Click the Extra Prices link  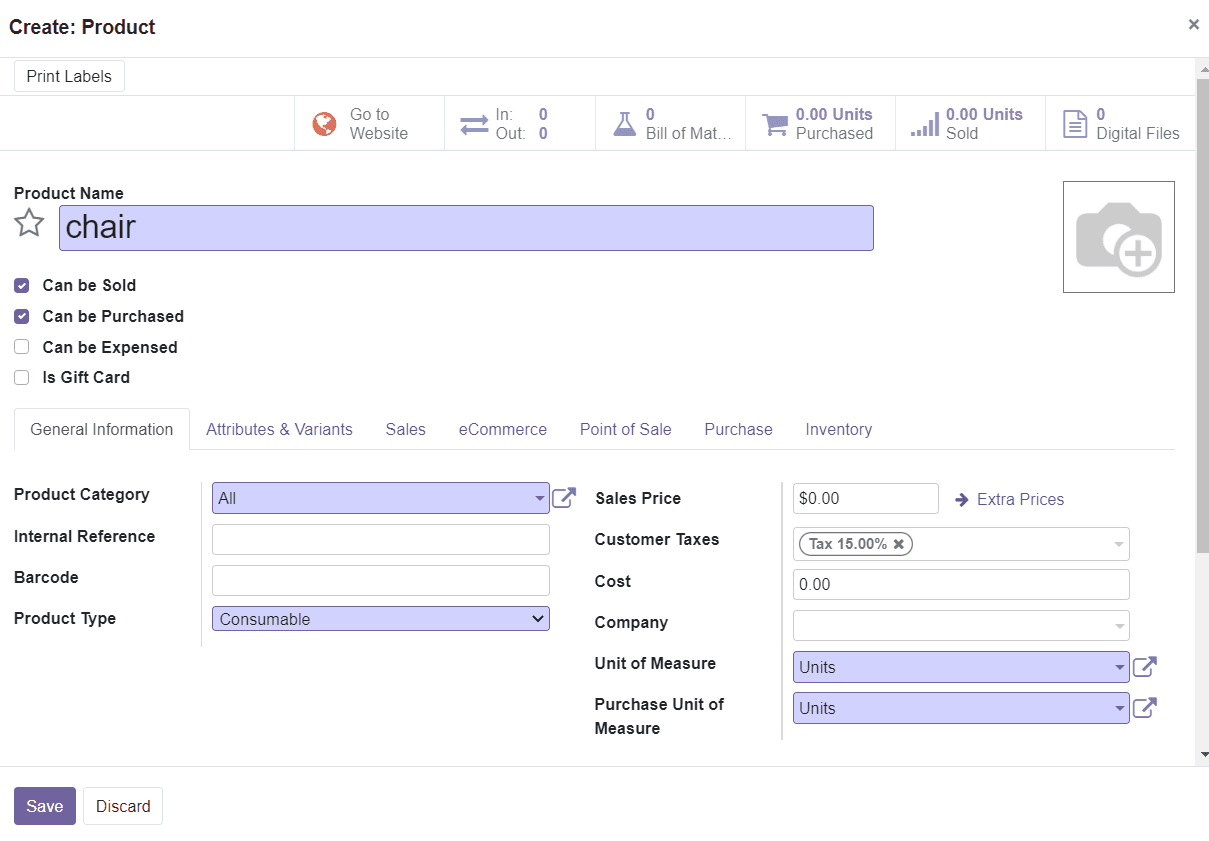1017,499
